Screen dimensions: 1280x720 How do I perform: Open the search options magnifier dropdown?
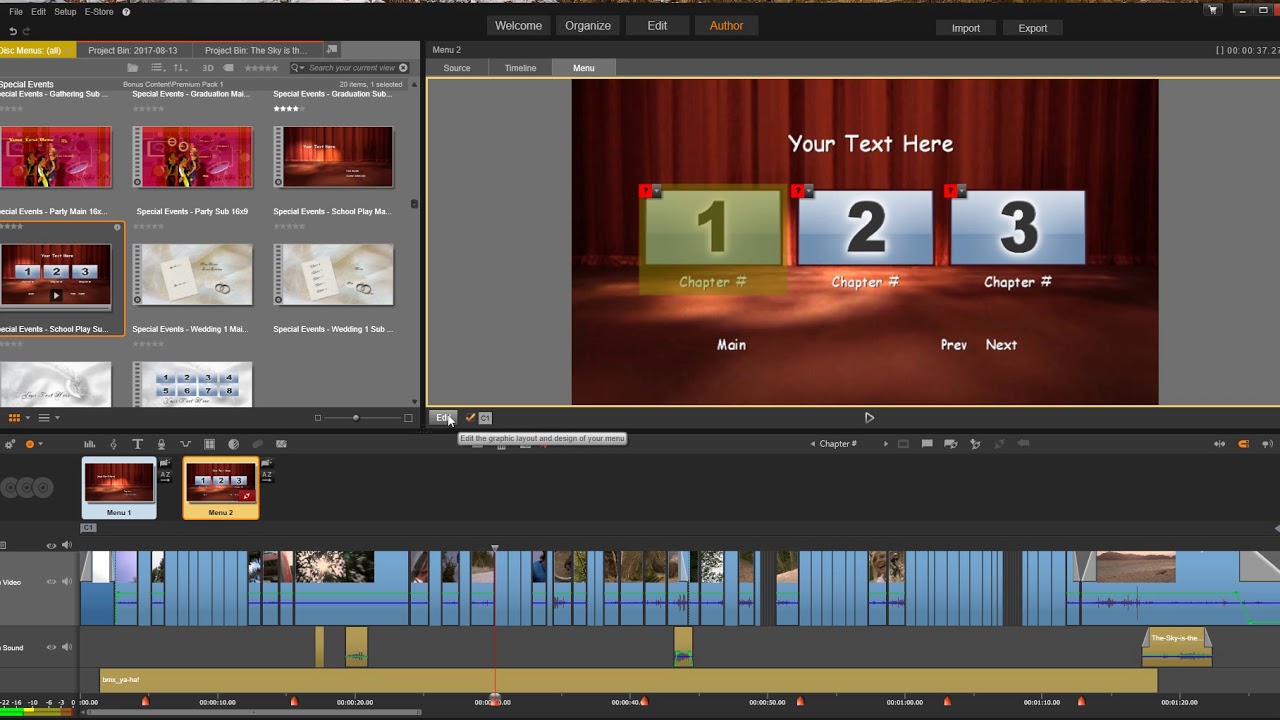tap(298, 68)
